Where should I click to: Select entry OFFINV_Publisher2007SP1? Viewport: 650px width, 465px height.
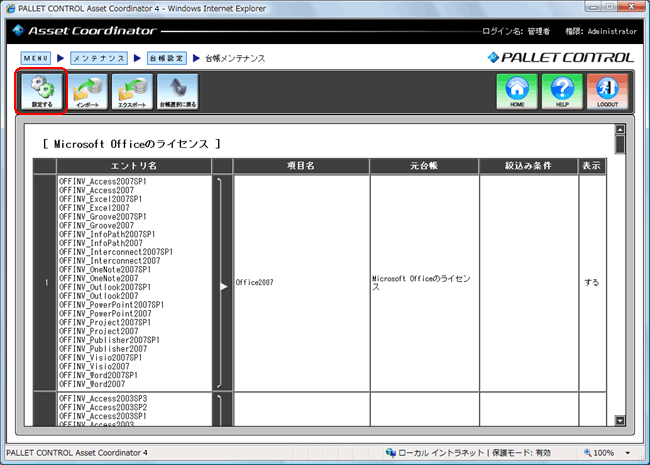(109, 340)
